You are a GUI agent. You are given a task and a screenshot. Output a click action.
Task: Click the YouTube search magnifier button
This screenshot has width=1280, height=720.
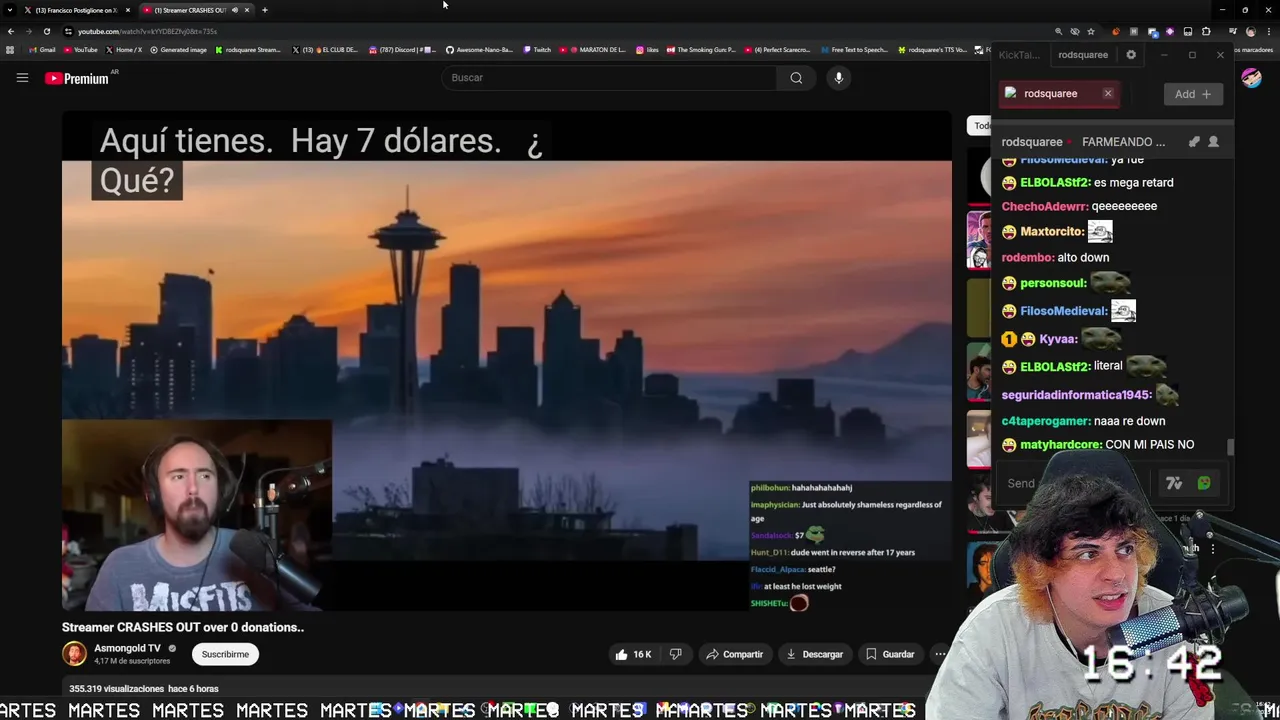pyautogui.click(x=796, y=78)
